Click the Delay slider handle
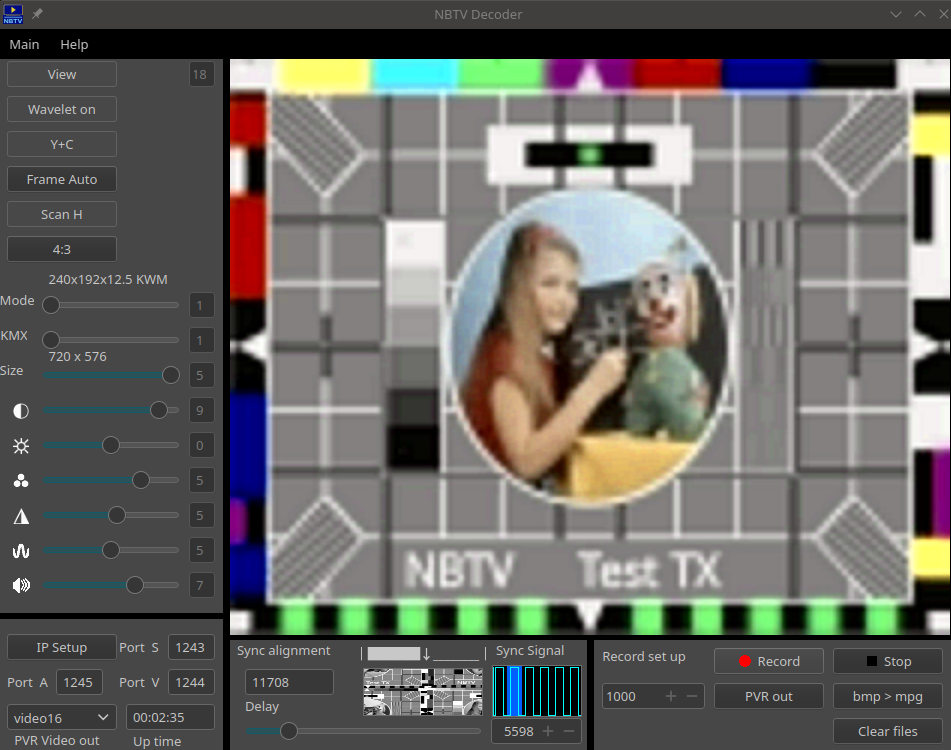The width and height of the screenshot is (951, 750). point(289,731)
